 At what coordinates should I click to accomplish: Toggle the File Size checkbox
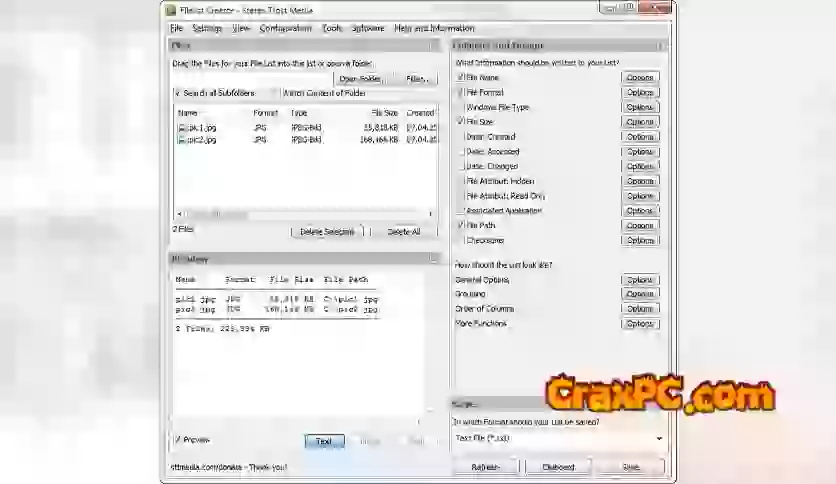pos(461,122)
